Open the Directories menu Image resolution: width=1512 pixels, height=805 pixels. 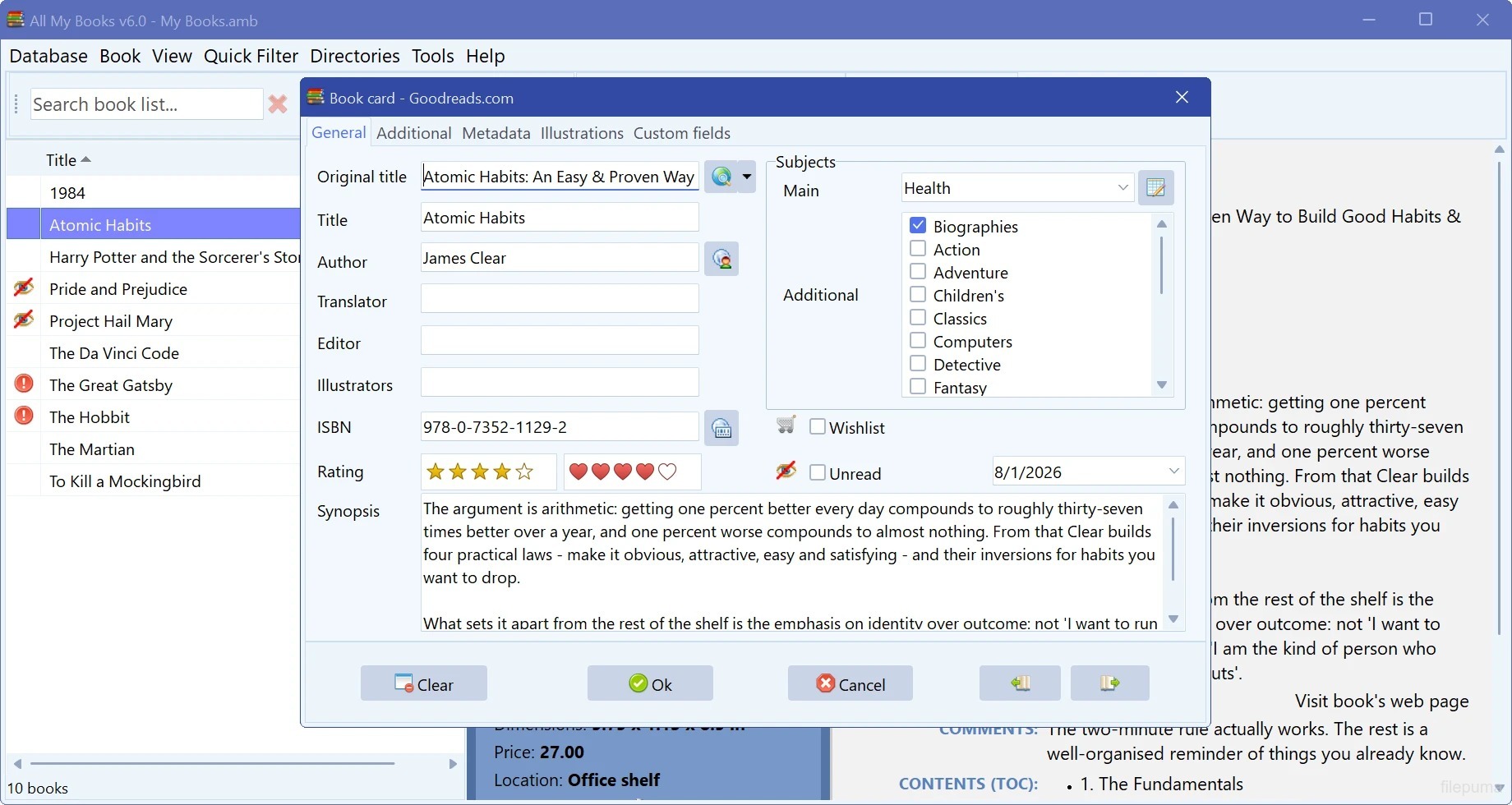pos(355,56)
